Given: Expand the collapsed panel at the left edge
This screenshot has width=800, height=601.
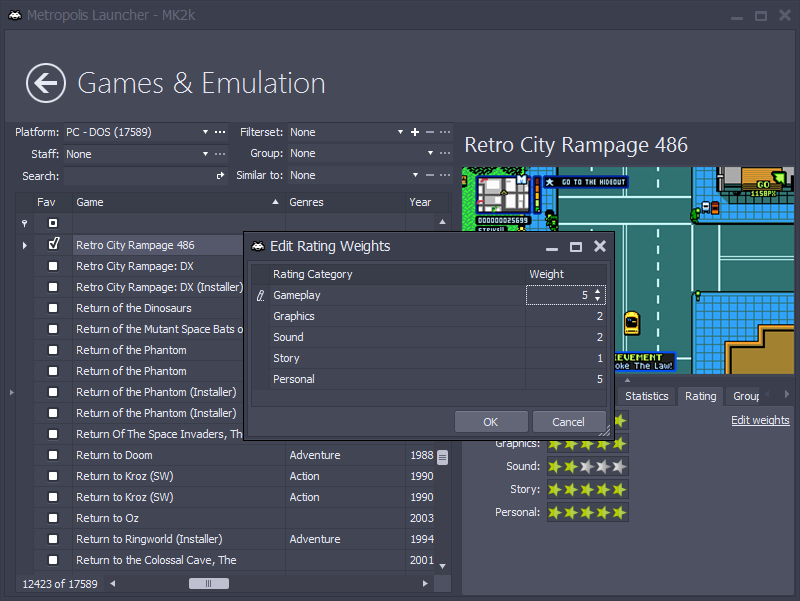Looking at the screenshot, I should (11, 392).
